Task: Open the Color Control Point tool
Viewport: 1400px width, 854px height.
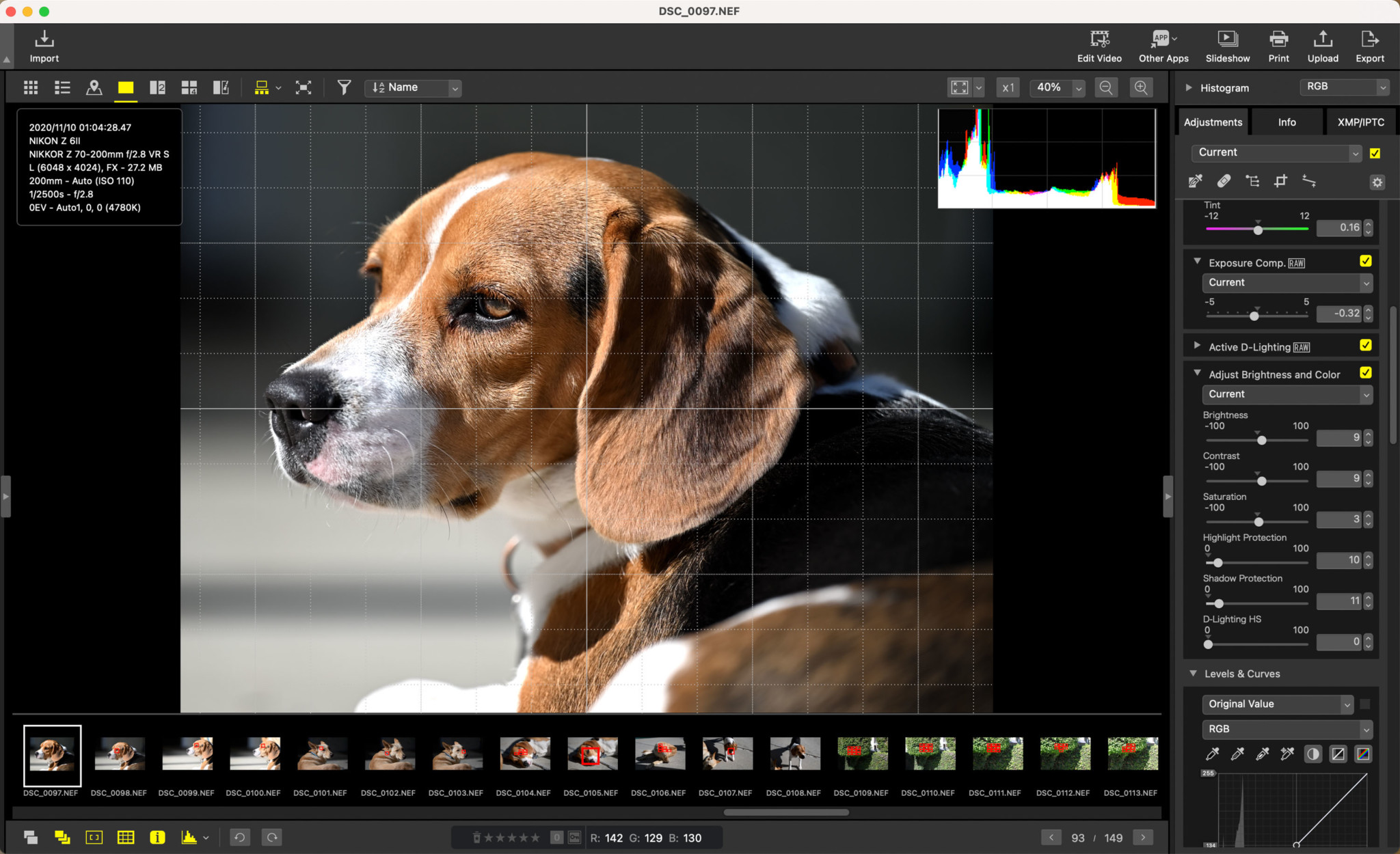Action: point(1252,180)
